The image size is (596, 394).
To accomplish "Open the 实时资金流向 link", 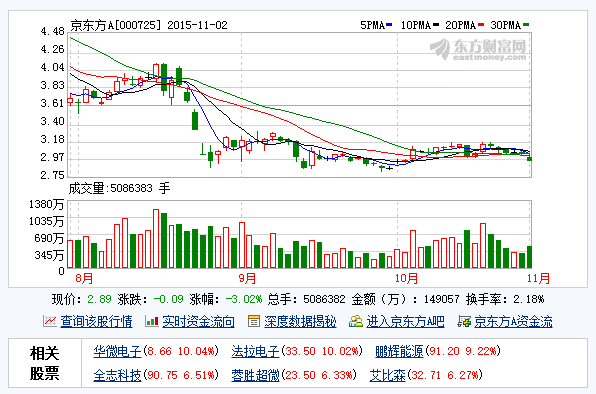I will pos(198,321).
